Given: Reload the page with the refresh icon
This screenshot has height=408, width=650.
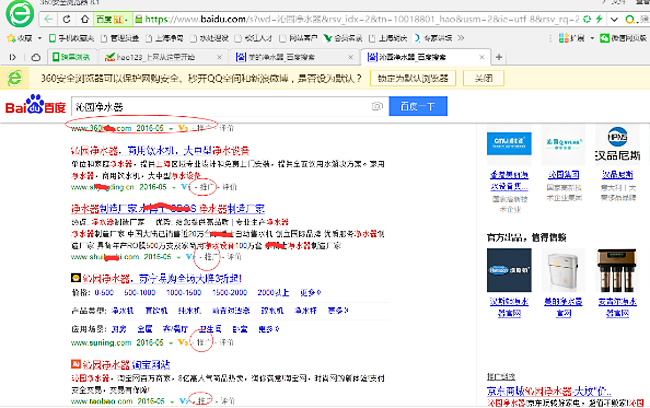Looking at the screenshot, I should coord(66,19).
